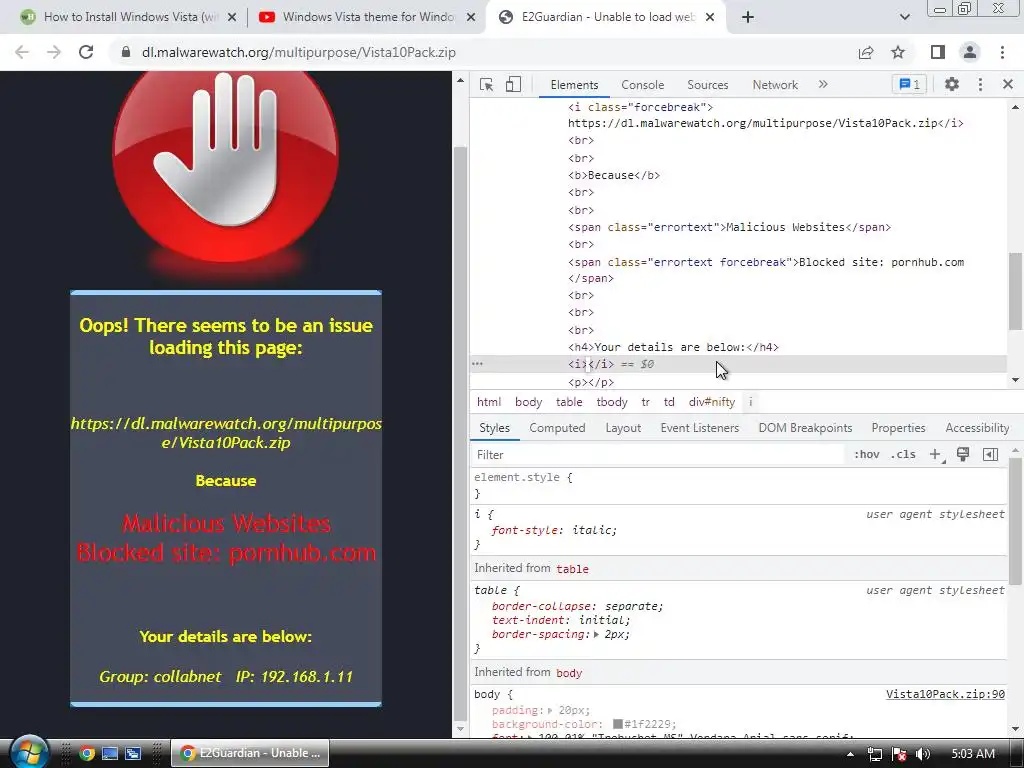Open DevTools customize three-dot menu
Viewport: 1024px width, 768px height.
point(980,84)
